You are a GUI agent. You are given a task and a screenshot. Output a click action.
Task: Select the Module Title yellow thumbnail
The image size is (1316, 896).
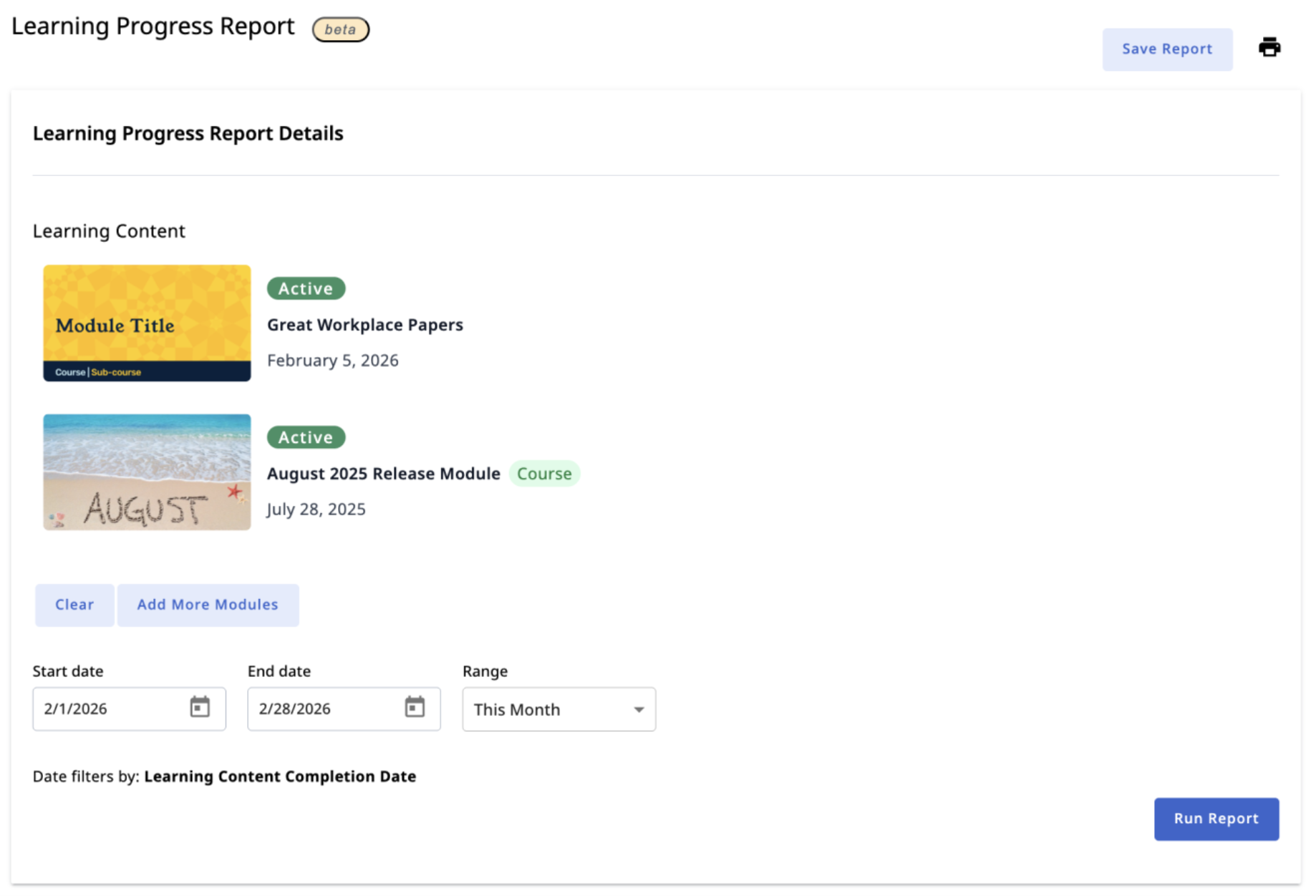point(147,323)
